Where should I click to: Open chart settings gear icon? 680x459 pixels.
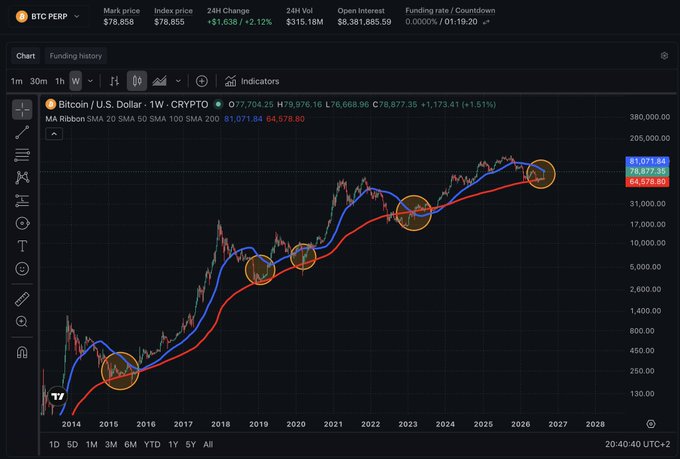point(664,56)
